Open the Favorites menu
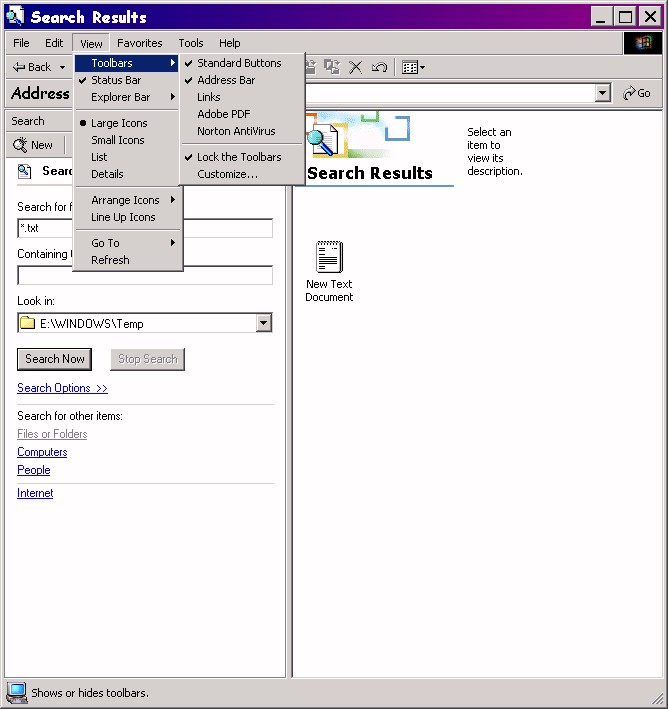 click(x=140, y=43)
